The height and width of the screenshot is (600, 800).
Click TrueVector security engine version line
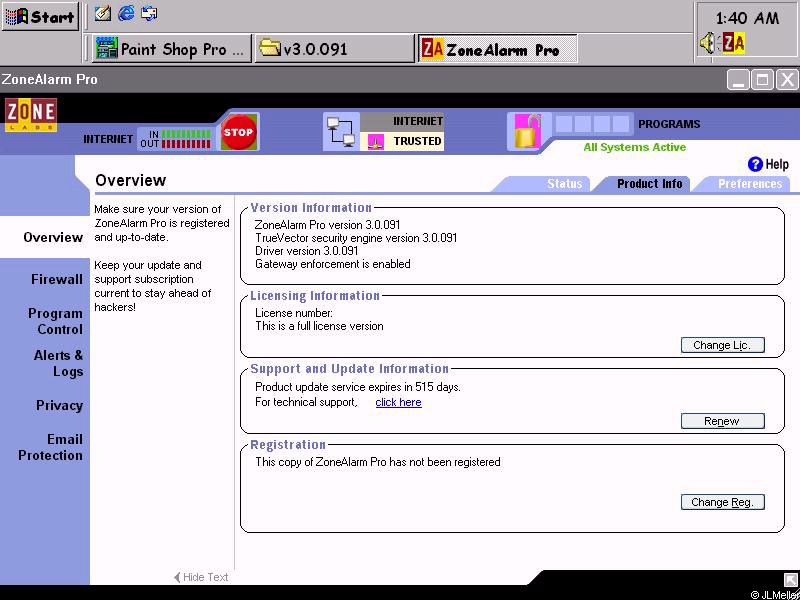[356, 238]
